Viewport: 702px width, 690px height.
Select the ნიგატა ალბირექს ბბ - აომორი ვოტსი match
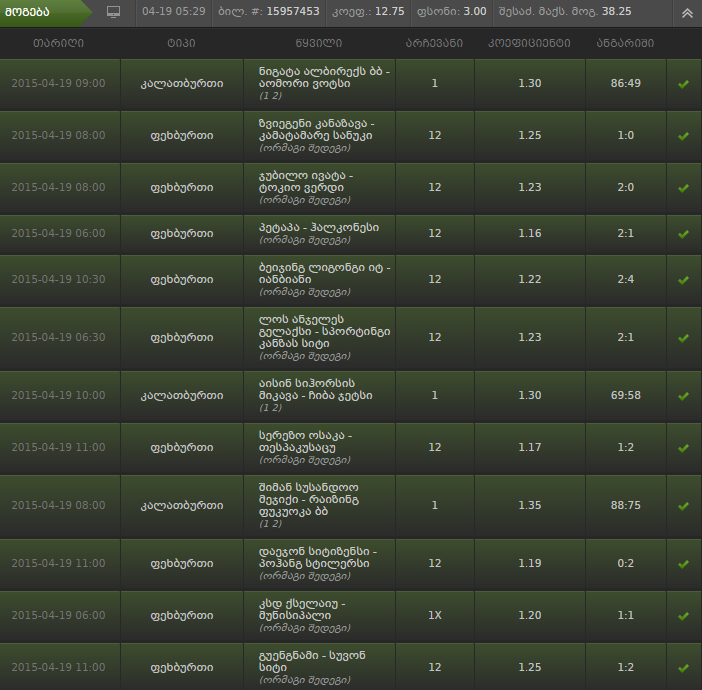(x=324, y=78)
